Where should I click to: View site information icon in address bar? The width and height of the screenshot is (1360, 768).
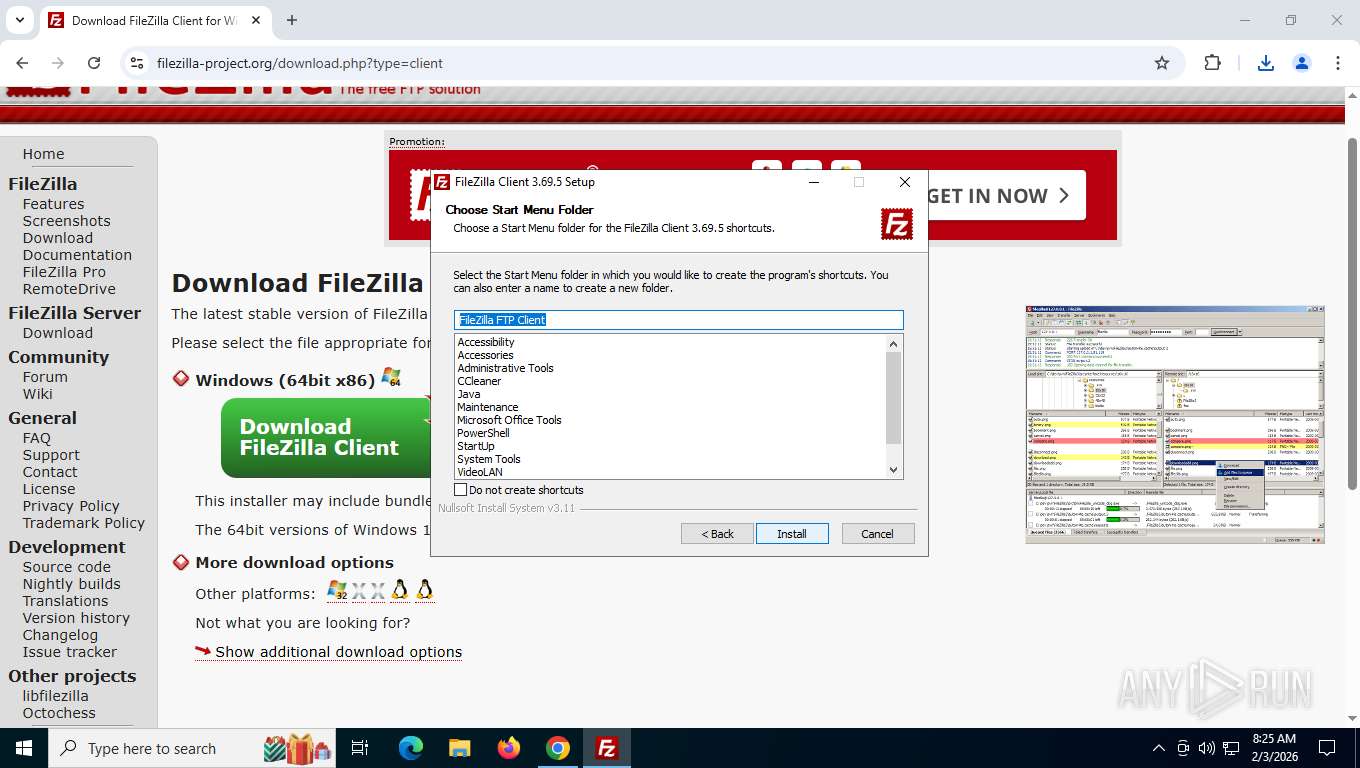(137, 63)
